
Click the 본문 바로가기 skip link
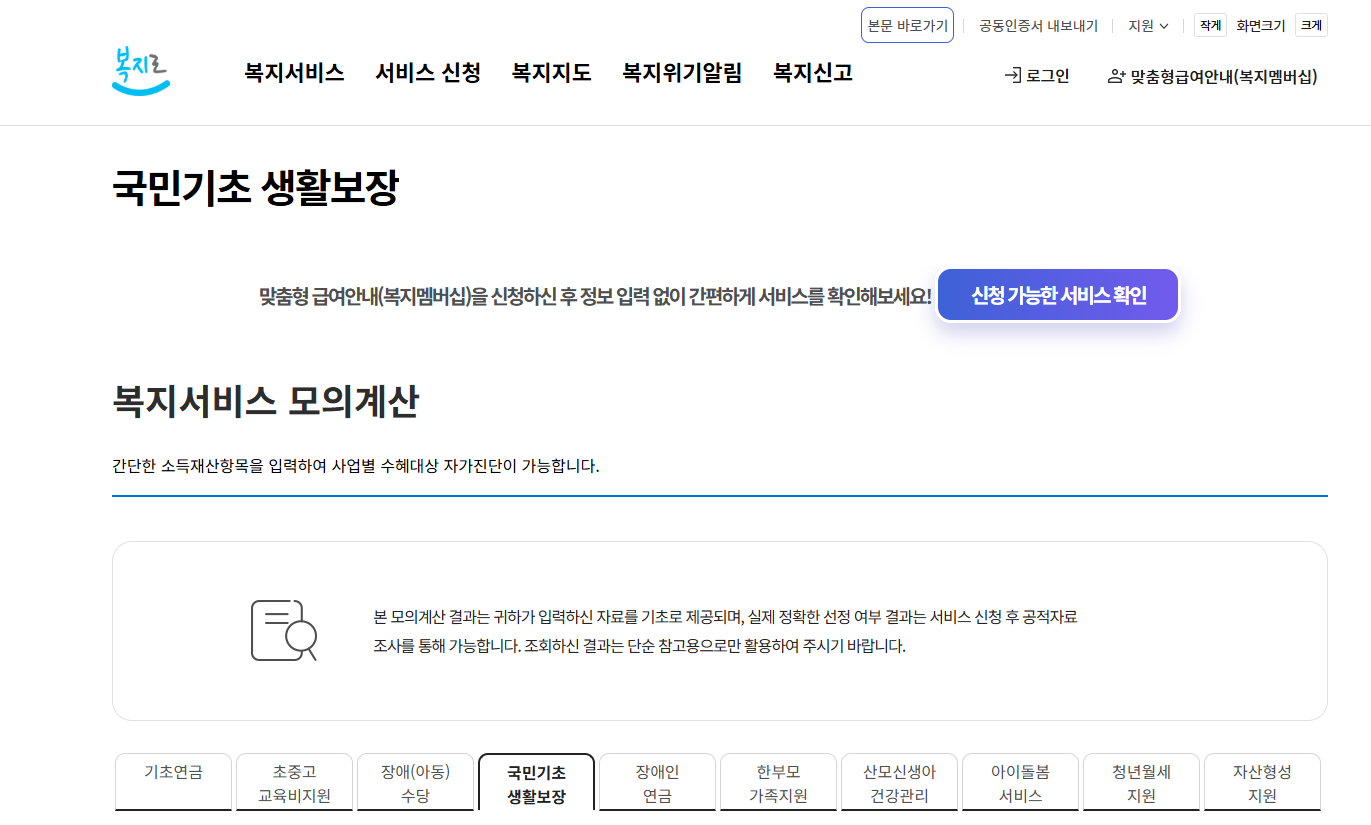[906, 26]
